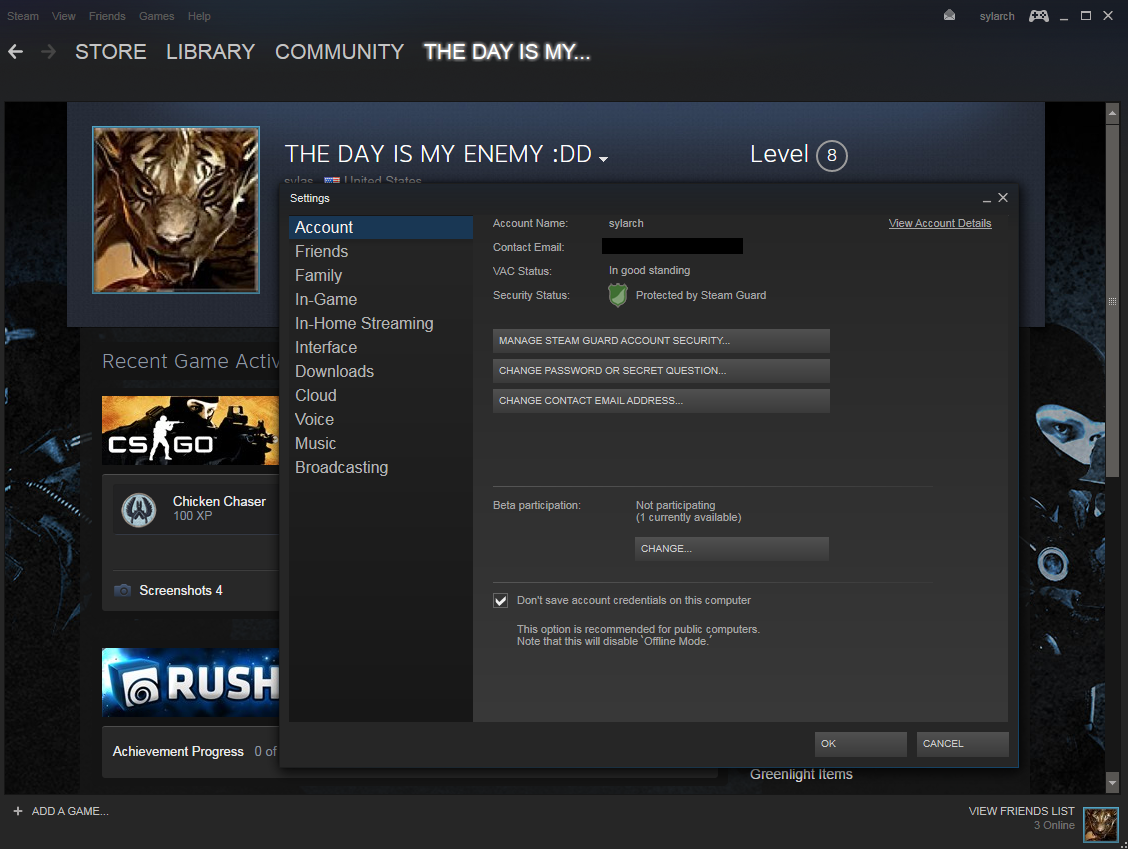Click the page scrollbar up arrow
This screenshot has width=1128, height=849.
pyautogui.click(x=1112, y=113)
